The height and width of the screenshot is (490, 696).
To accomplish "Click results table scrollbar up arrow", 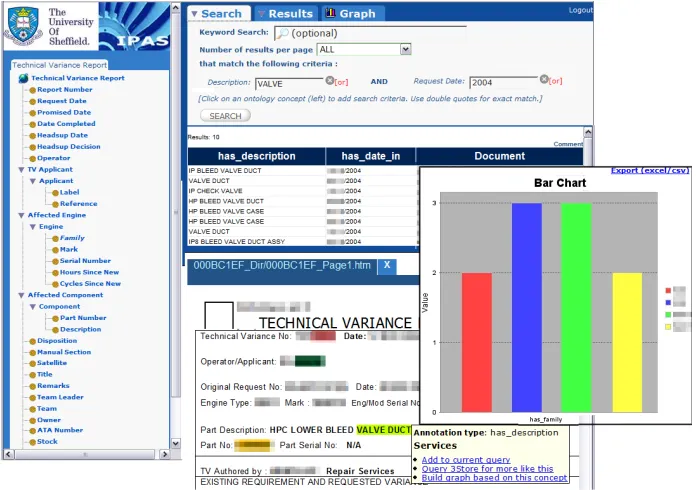I will (588, 132).
